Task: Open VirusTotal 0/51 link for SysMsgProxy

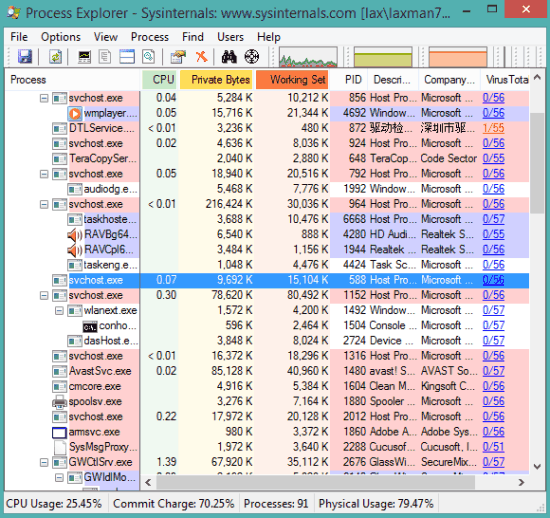Action: (x=493, y=447)
